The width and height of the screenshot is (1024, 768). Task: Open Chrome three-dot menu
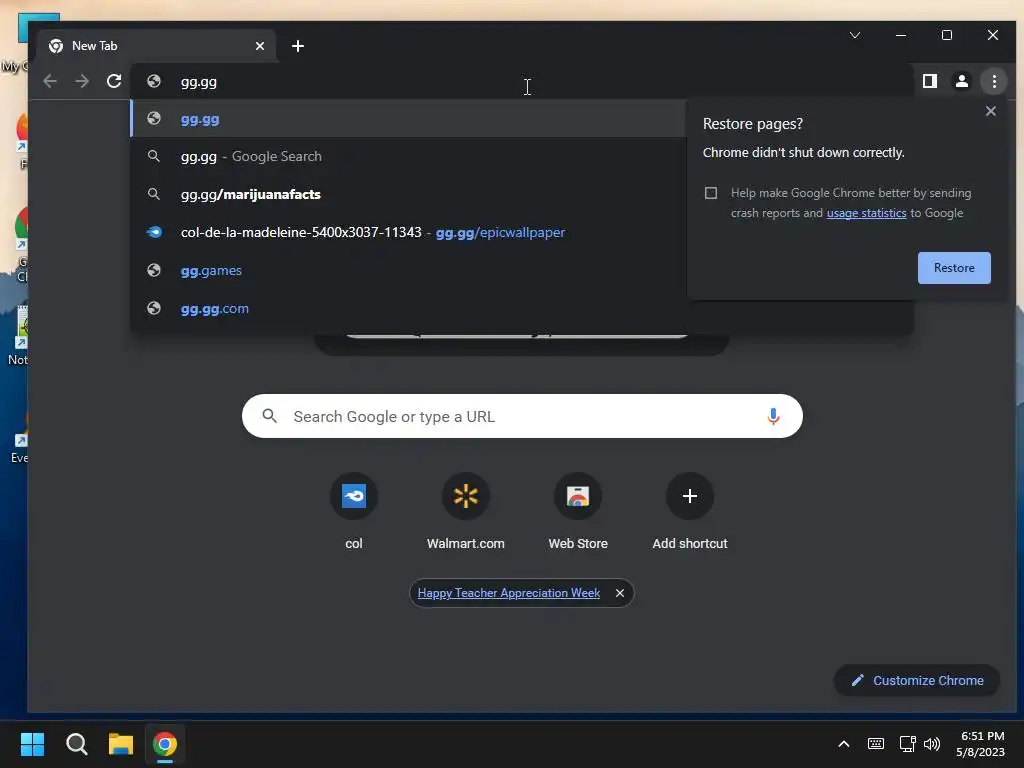[x=994, y=81]
